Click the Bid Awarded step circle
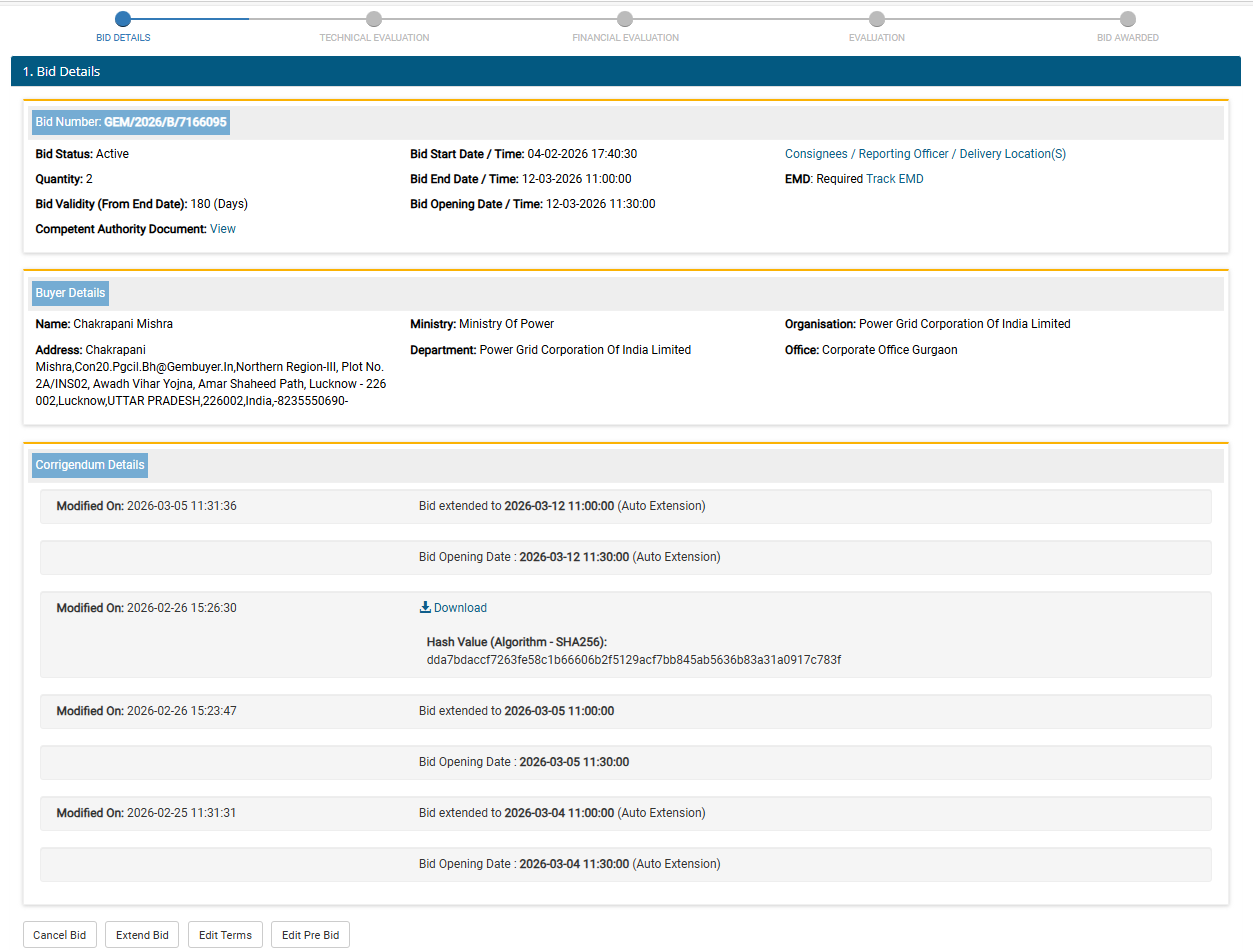Viewport: 1253px width, 950px height. (1128, 19)
